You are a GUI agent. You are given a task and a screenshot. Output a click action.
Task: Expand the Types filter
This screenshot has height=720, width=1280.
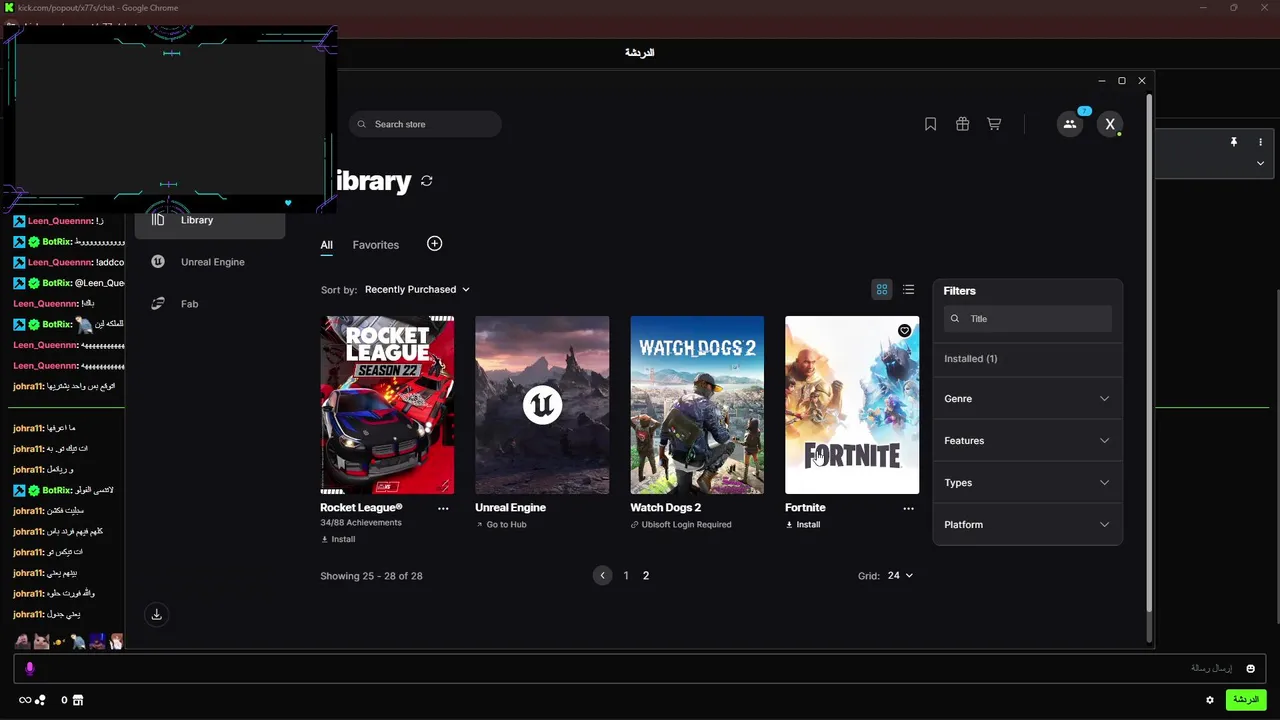click(x=1027, y=482)
